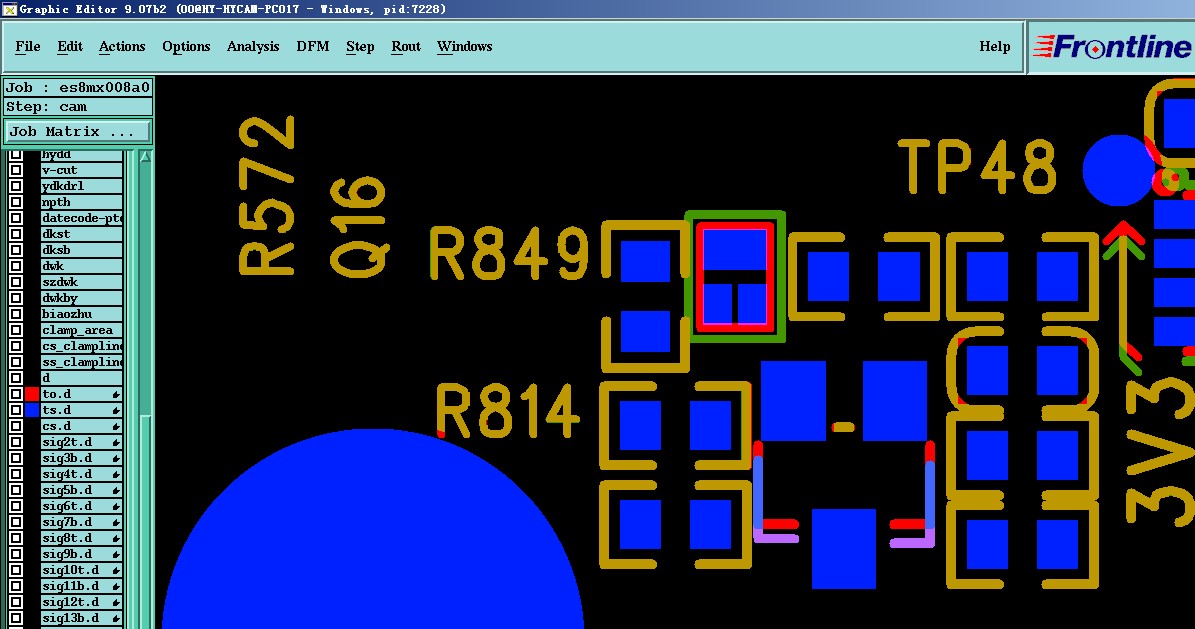This screenshot has width=1195, height=629.
Task: Select the datecode-pt layer name
Action: (x=82, y=218)
